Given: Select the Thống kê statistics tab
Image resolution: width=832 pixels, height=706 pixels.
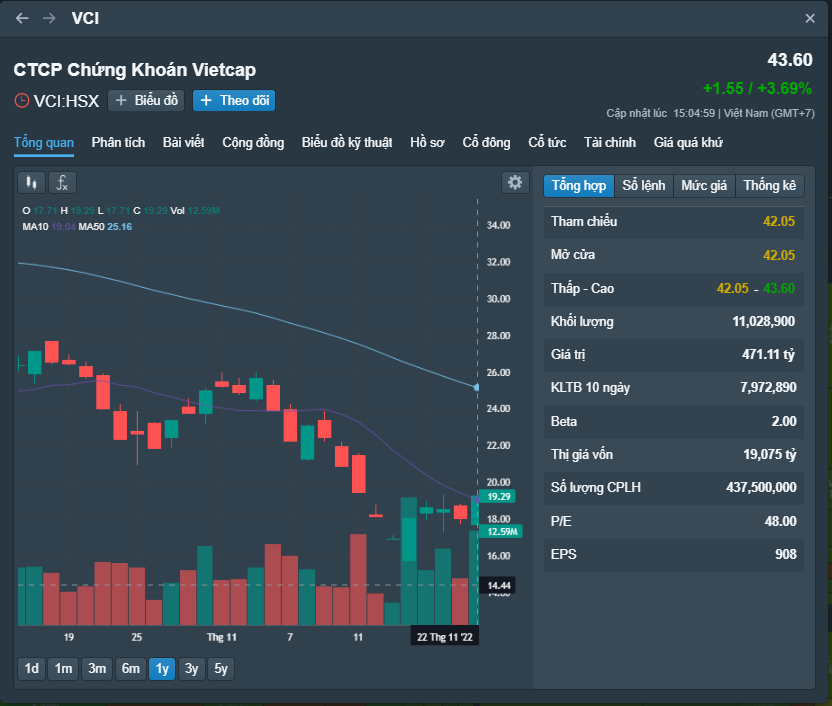Looking at the screenshot, I should coord(769,186).
